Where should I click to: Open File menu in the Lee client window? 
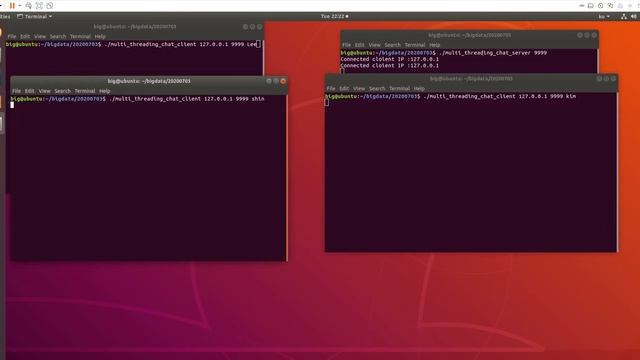click(x=12, y=36)
